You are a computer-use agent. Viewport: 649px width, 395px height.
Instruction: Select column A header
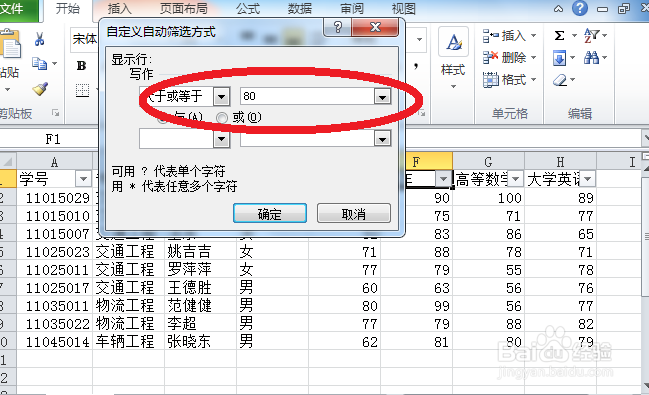[x=54, y=161]
